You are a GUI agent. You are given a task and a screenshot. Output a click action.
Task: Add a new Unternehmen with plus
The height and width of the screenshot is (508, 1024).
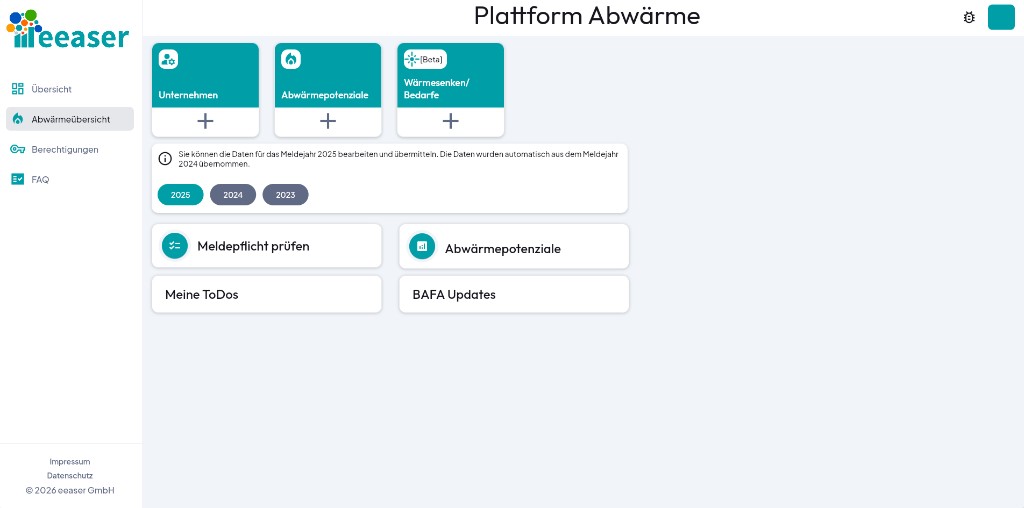click(205, 121)
